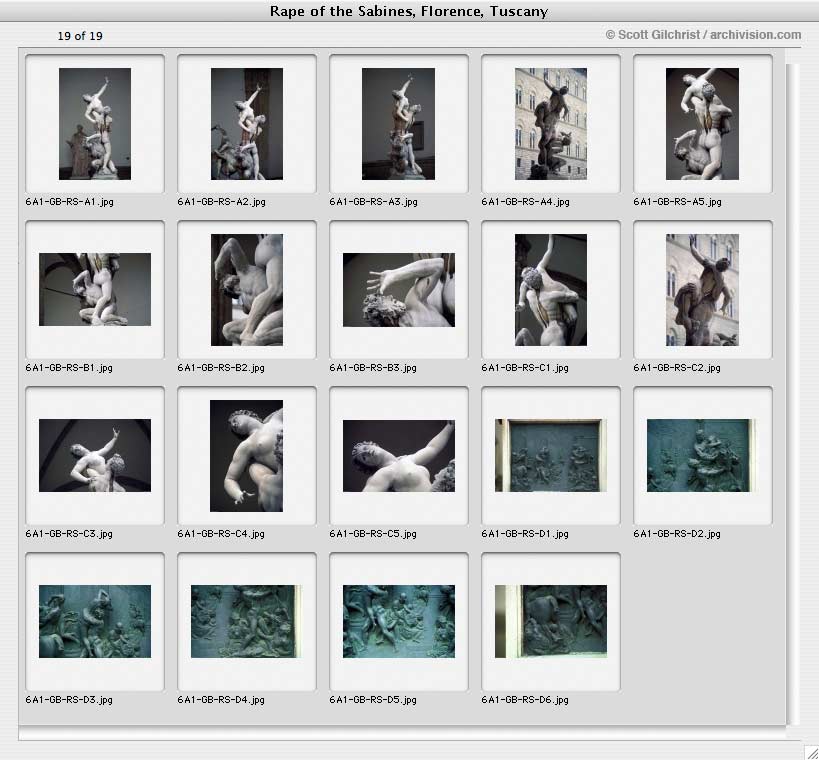Click caption text 6A1-GB-RS-A4.jpg
The height and width of the screenshot is (760, 819).
(525, 202)
